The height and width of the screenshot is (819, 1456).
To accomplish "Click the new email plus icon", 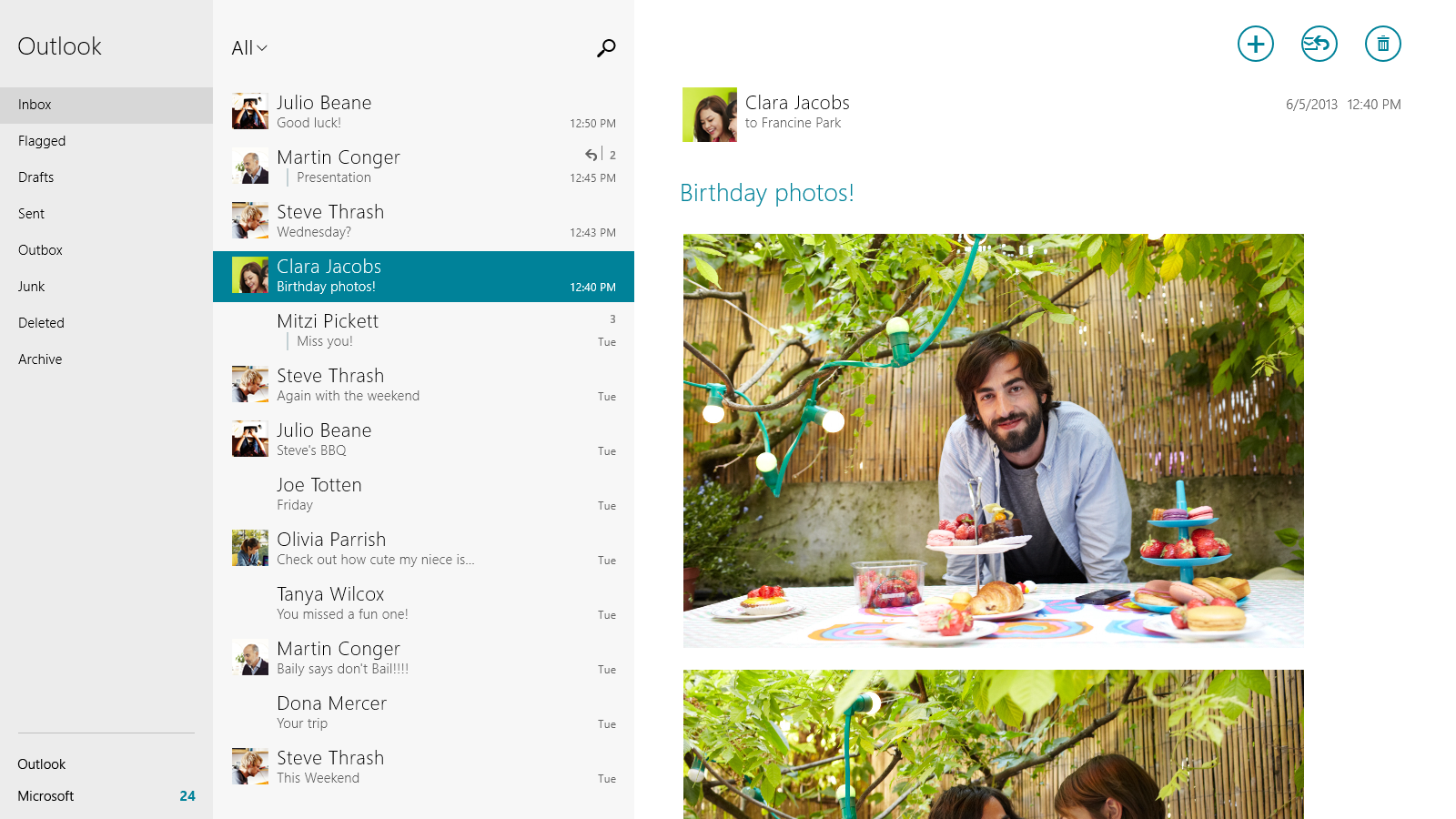I will 1255,44.
